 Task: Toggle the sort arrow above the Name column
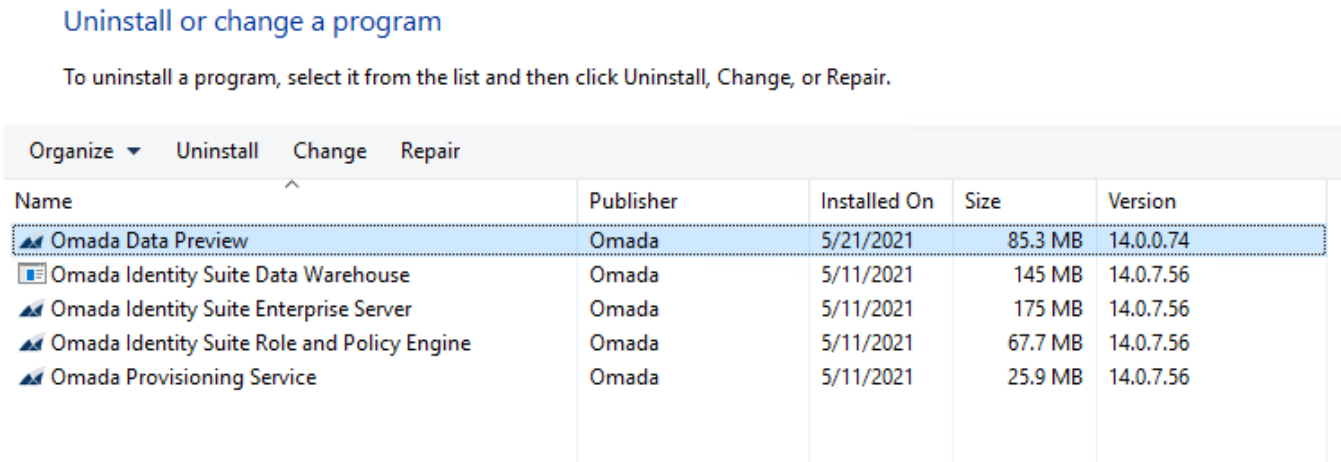click(292, 184)
